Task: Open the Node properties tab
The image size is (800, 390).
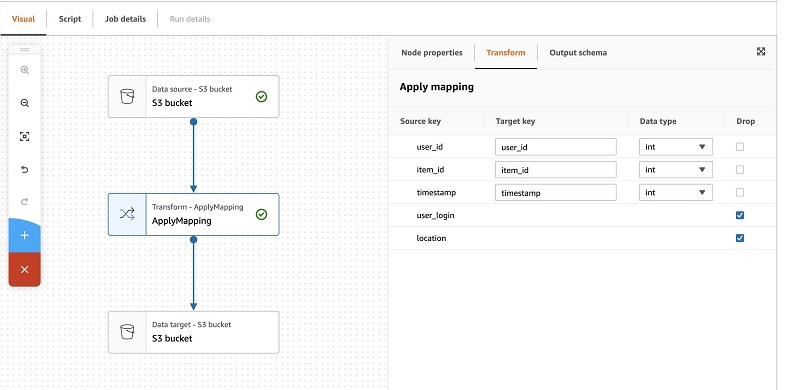Action: (x=432, y=53)
